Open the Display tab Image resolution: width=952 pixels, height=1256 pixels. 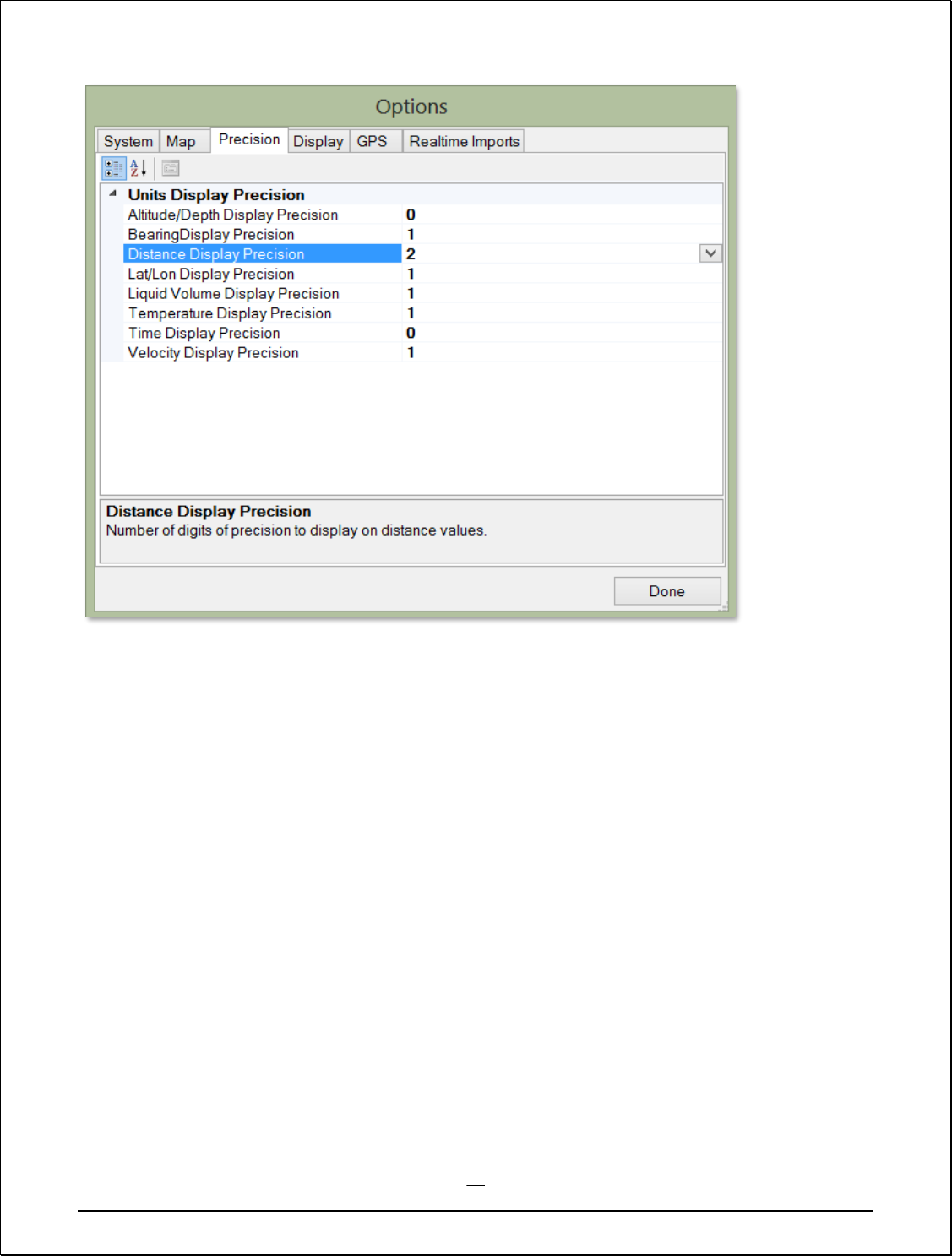coord(318,141)
